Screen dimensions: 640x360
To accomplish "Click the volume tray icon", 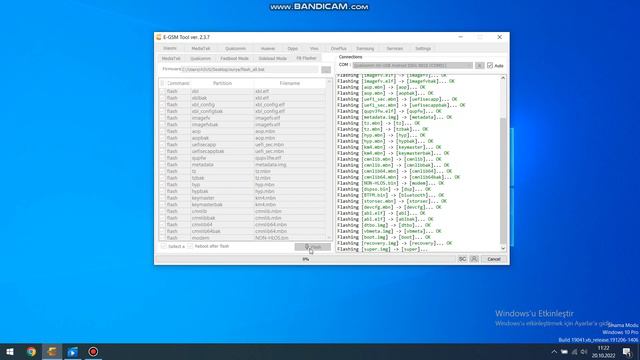I will (x=584, y=352).
